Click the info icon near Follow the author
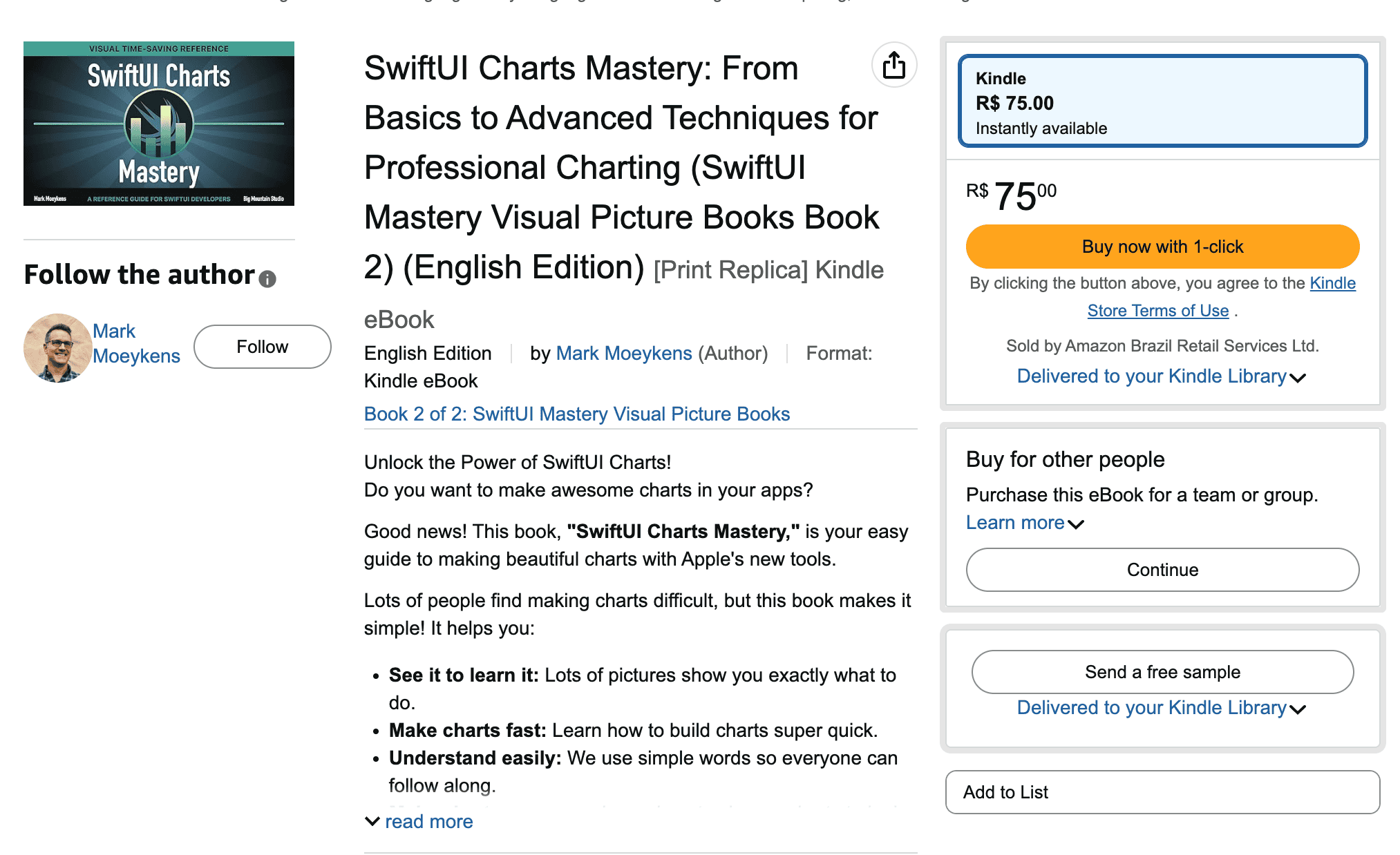 tap(267, 278)
